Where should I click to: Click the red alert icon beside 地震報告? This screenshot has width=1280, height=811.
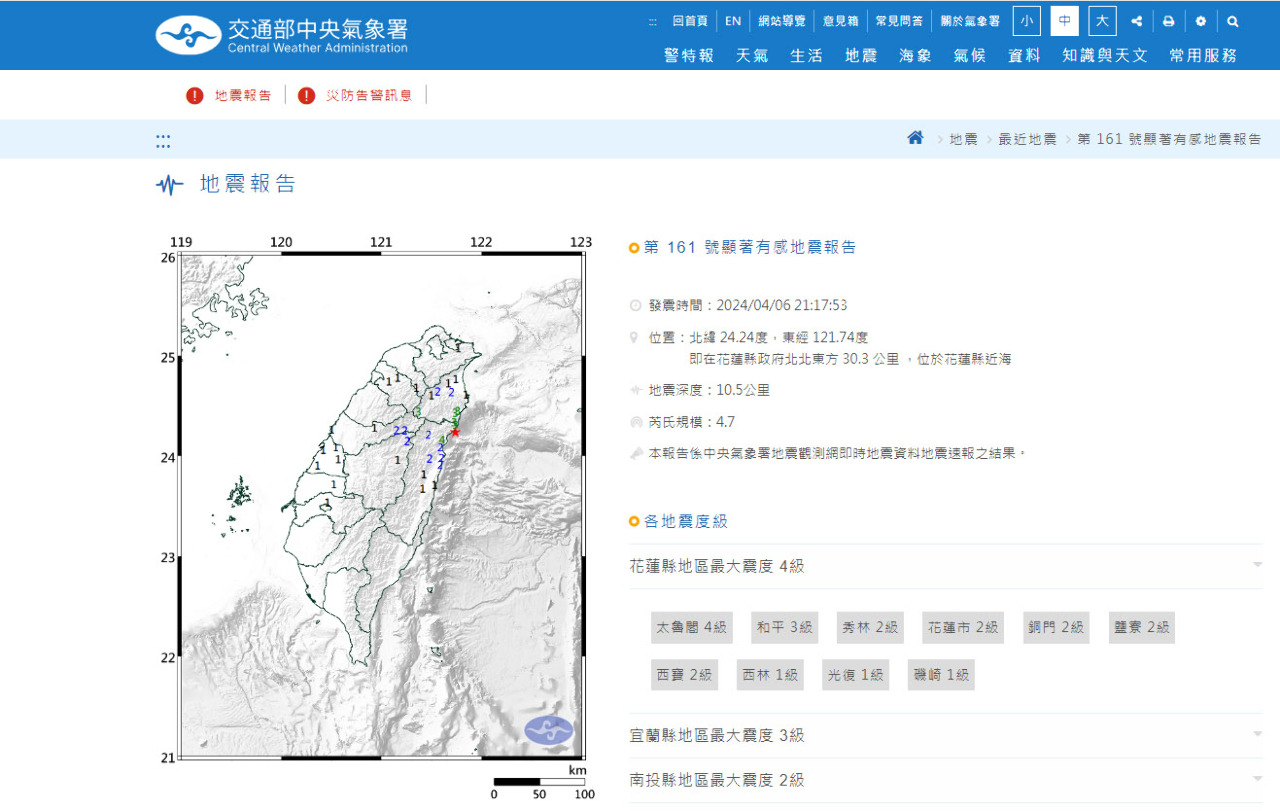[194, 95]
